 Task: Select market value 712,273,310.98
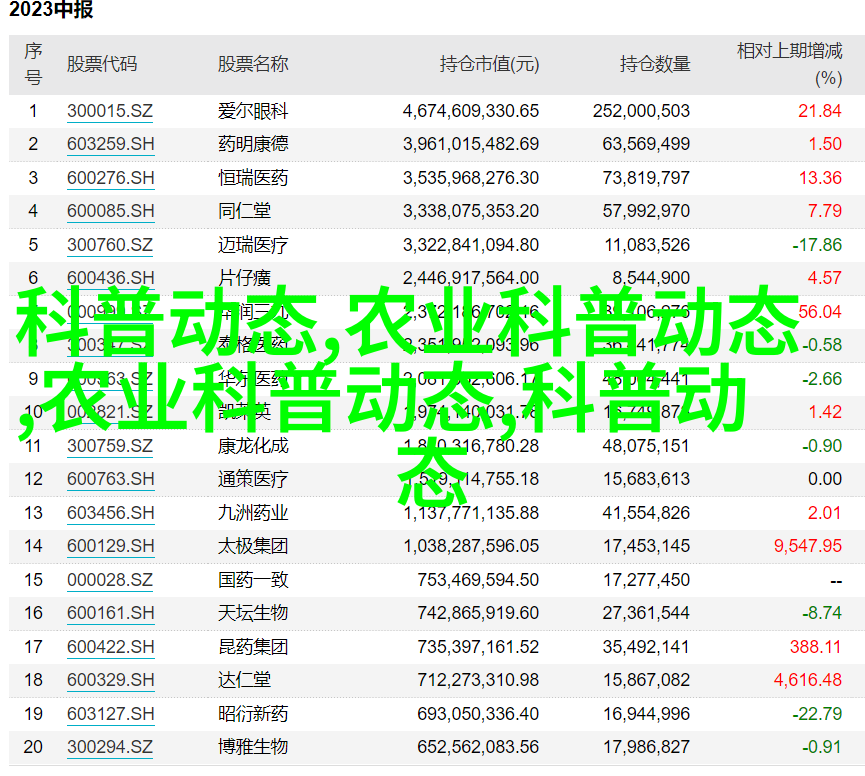478,680
